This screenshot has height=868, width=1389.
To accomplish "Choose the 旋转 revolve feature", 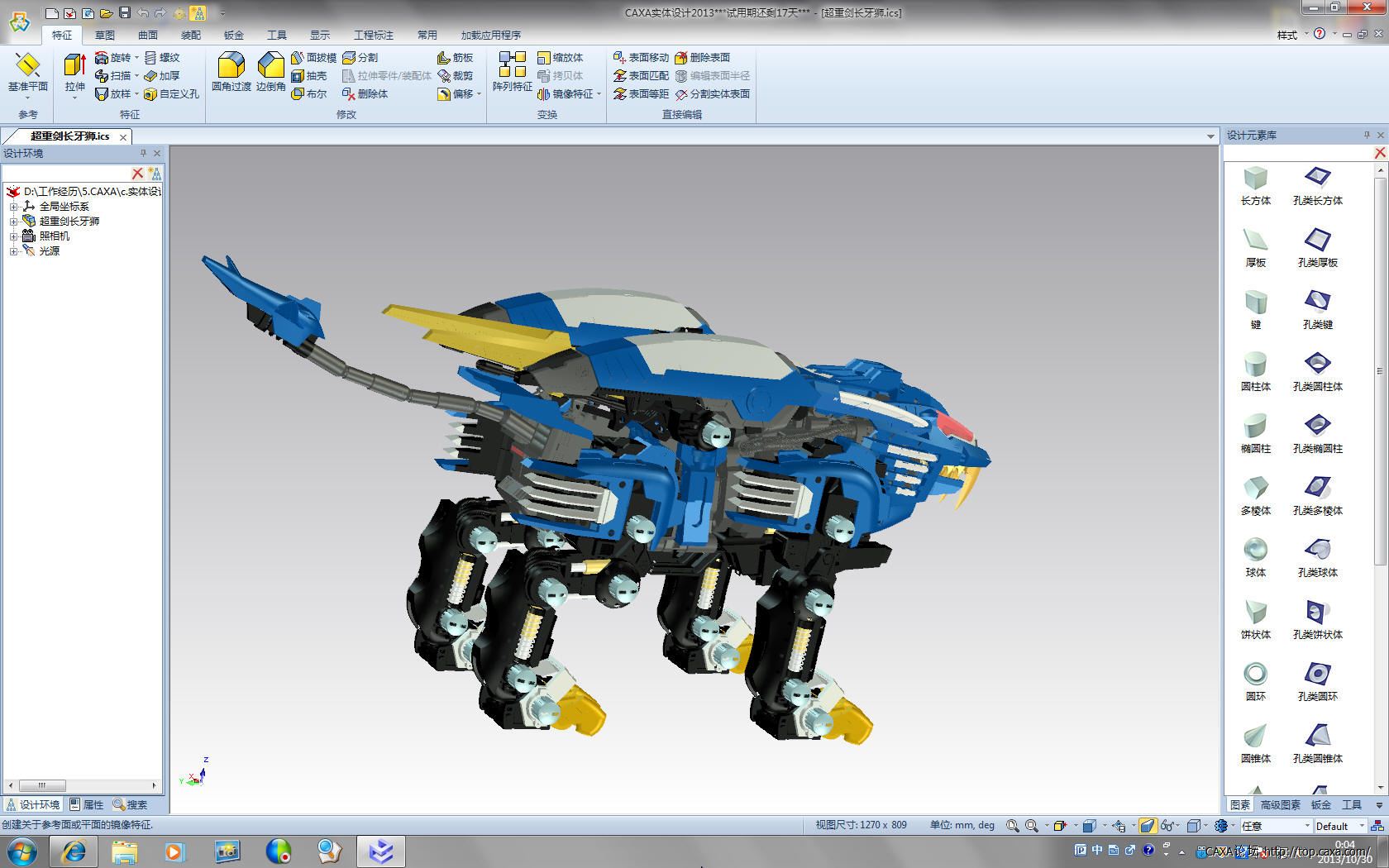I will click(x=112, y=57).
